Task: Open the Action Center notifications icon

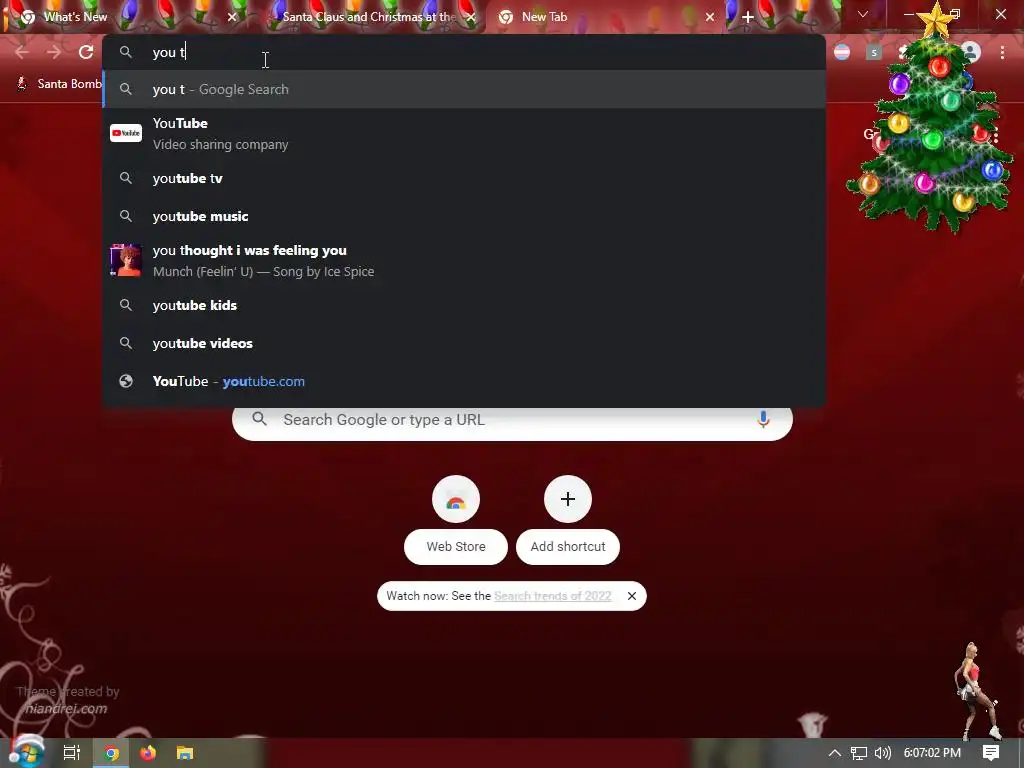Action: coord(991,753)
